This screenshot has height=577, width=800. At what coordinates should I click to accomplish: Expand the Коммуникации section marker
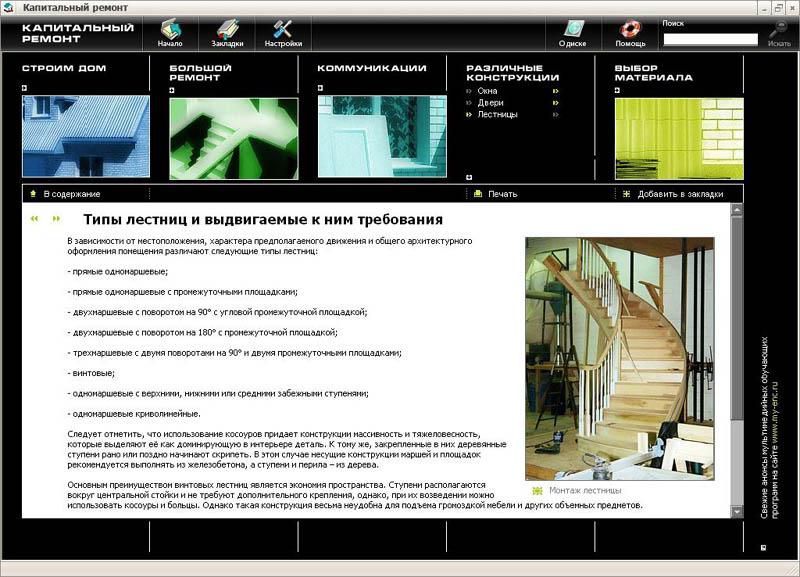coord(320,88)
